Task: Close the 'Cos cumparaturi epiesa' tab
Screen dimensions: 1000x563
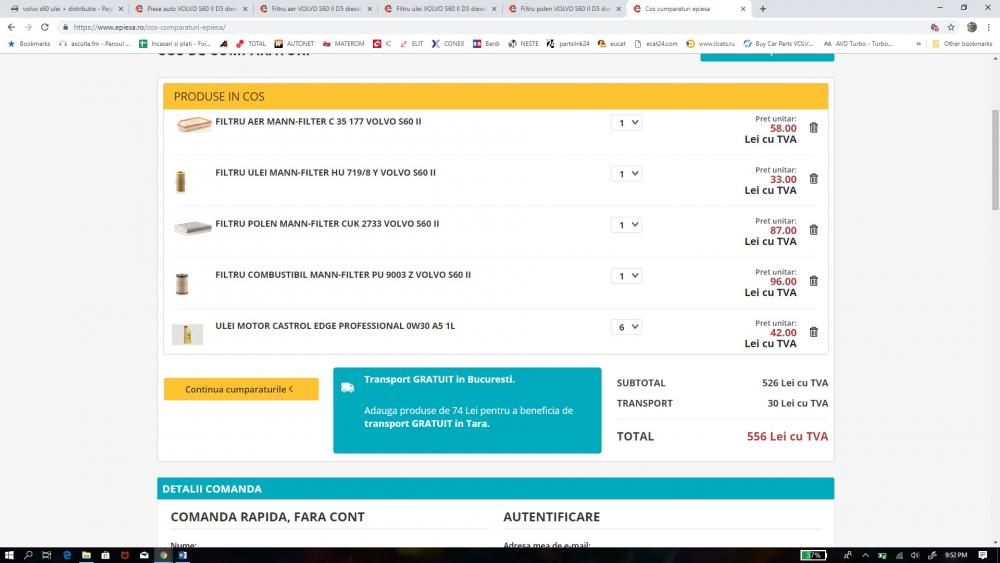Action: point(743,9)
